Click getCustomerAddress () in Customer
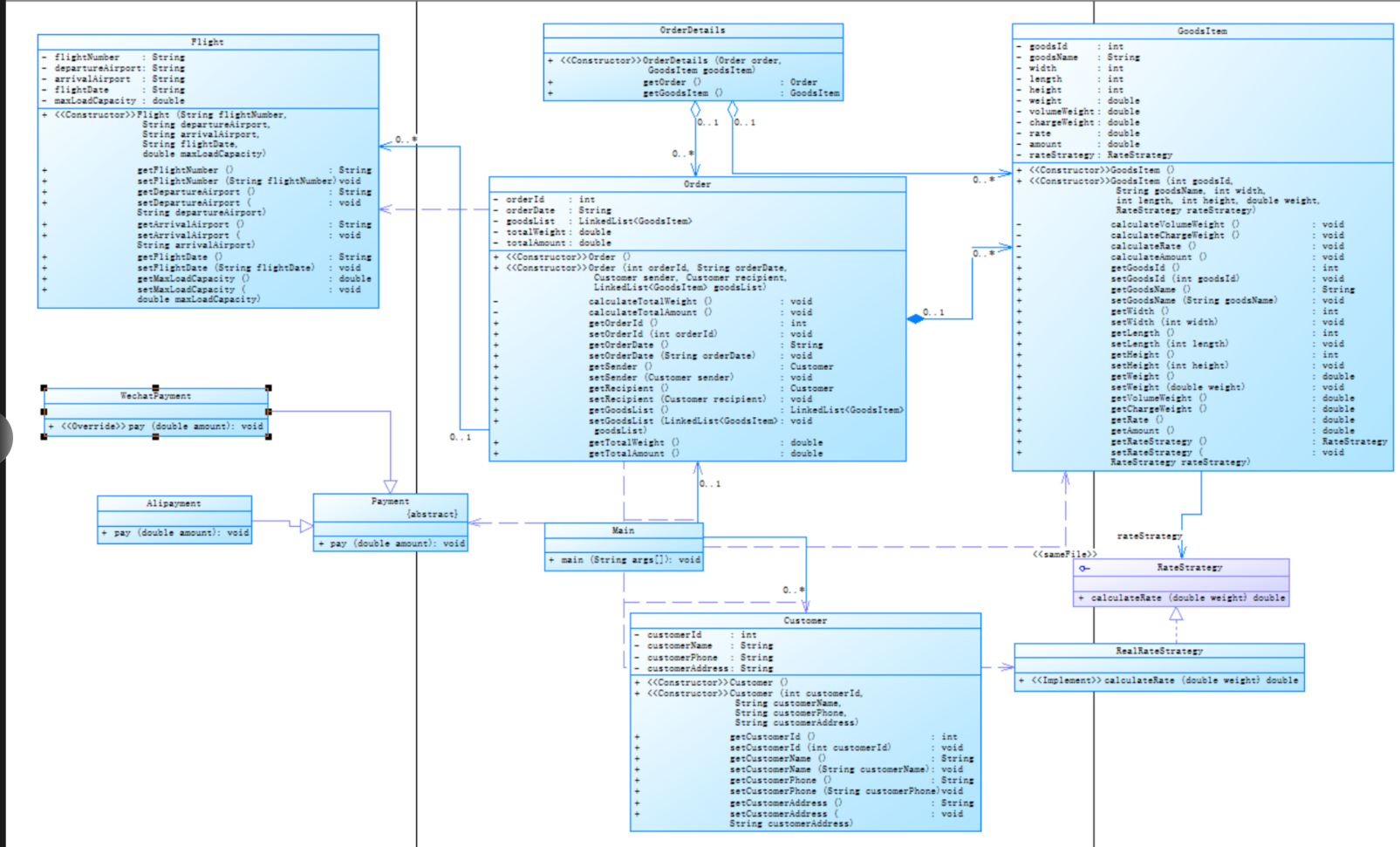 tap(786, 803)
